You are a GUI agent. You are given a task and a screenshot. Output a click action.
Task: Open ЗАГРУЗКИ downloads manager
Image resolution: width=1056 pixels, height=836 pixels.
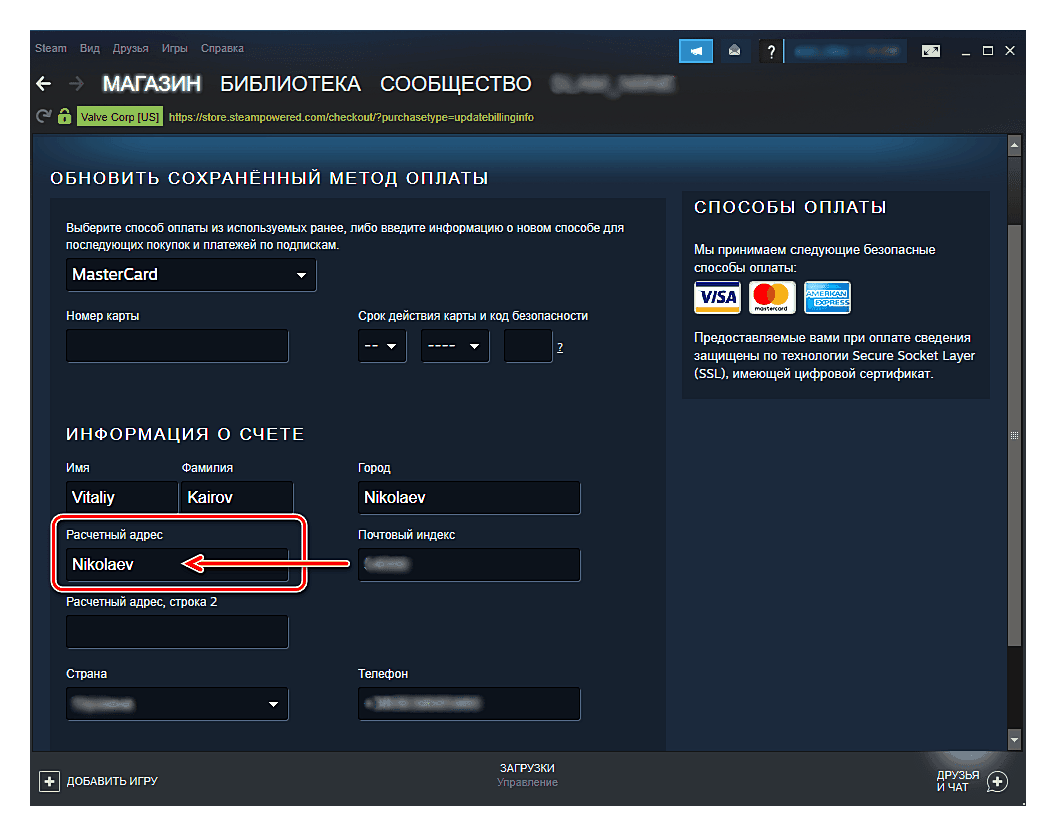(527, 768)
